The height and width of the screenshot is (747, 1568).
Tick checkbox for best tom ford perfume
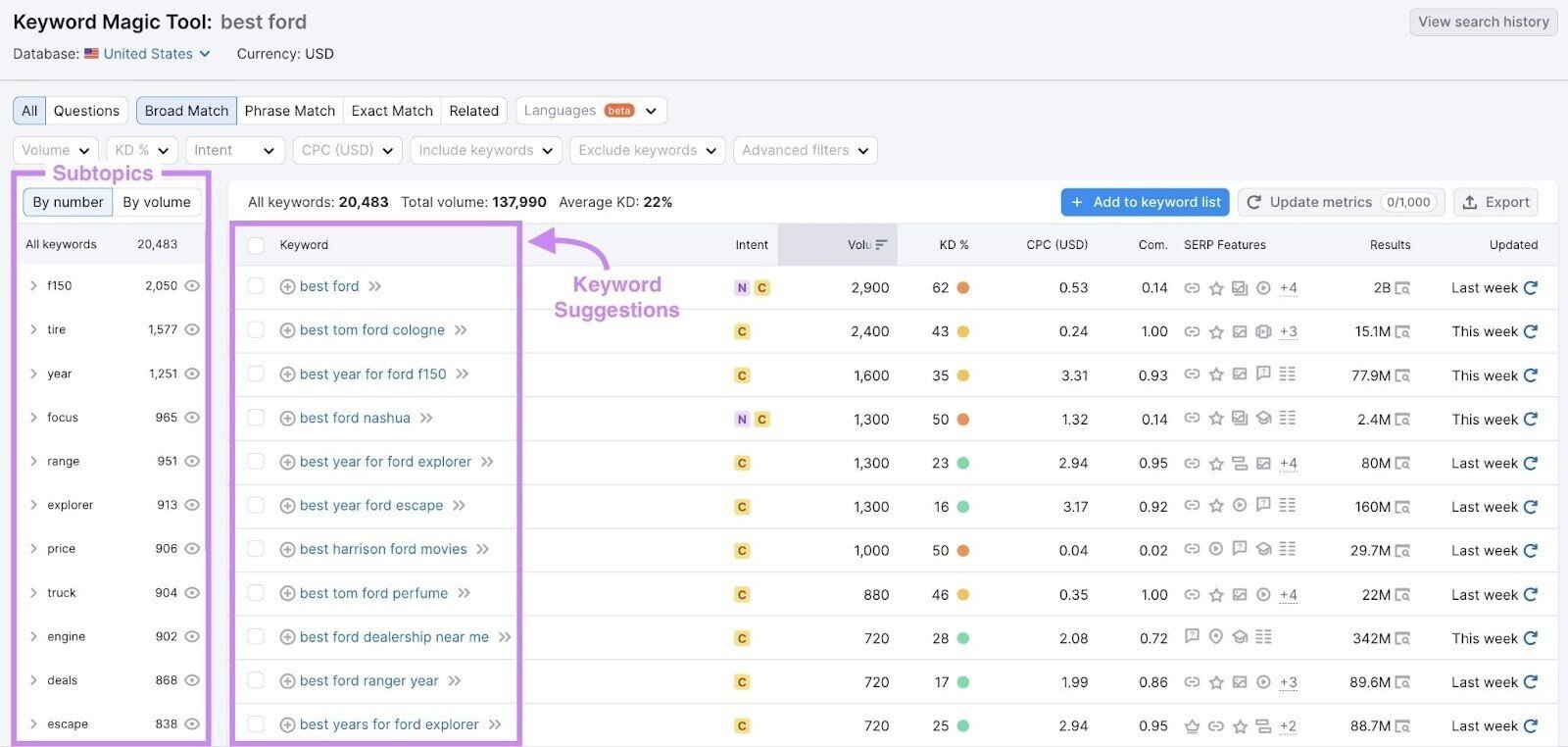pyautogui.click(x=256, y=593)
